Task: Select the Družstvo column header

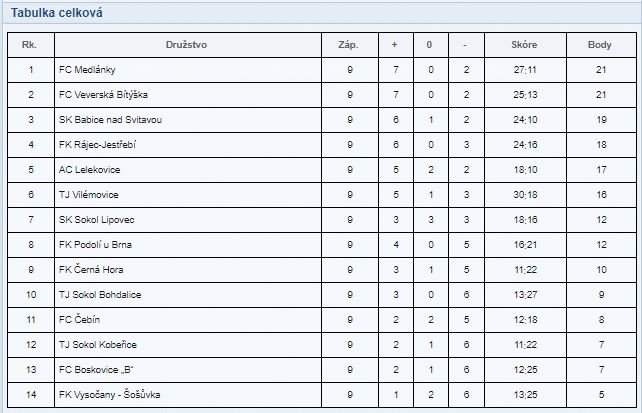Action: (186, 45)
